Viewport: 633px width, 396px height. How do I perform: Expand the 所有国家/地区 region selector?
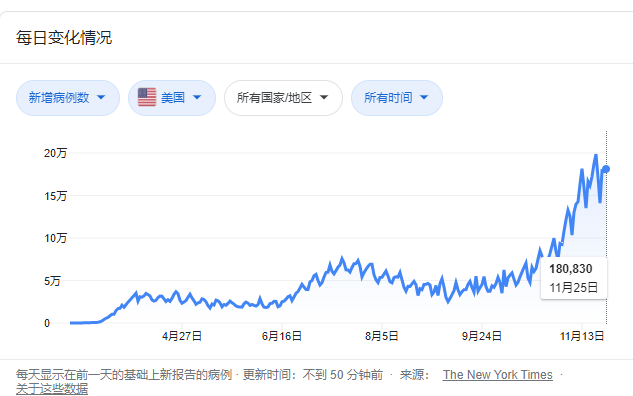coord(283,98)
